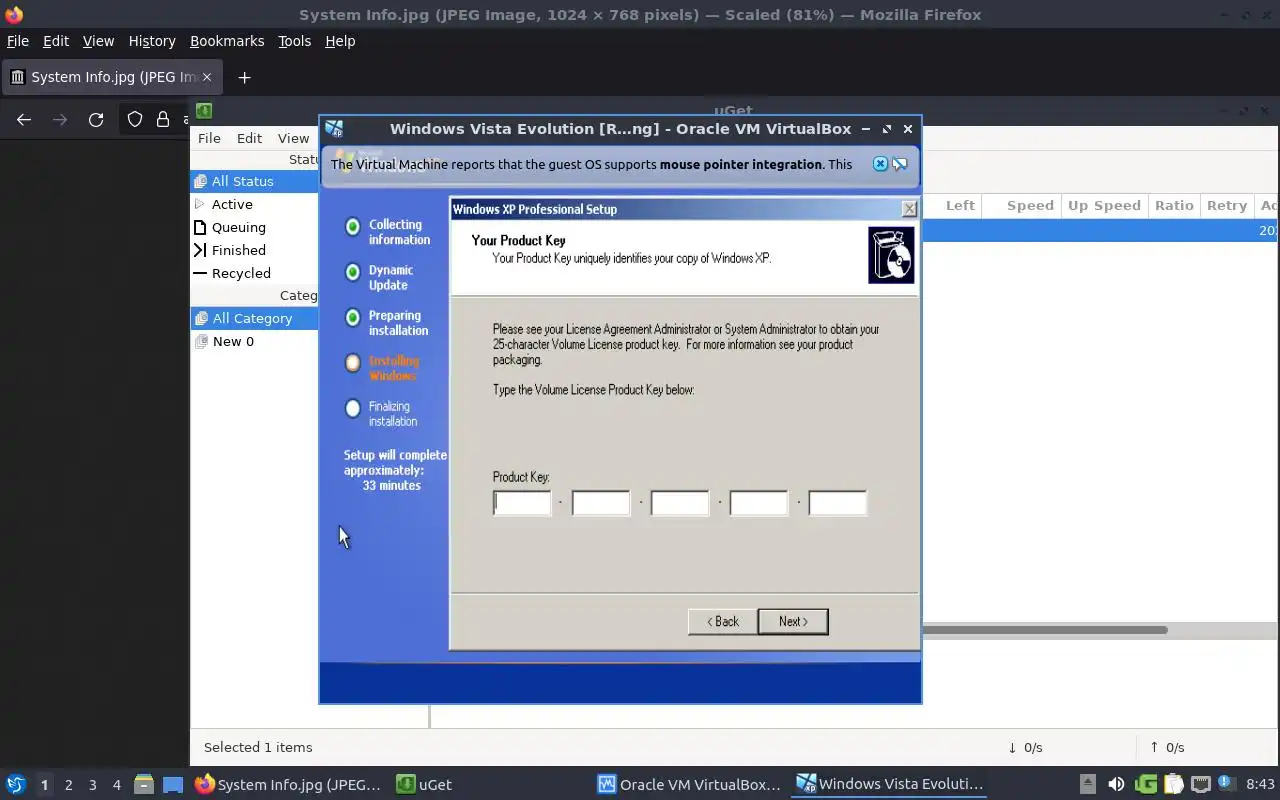Select Active status in uGet

pos(255,204)
